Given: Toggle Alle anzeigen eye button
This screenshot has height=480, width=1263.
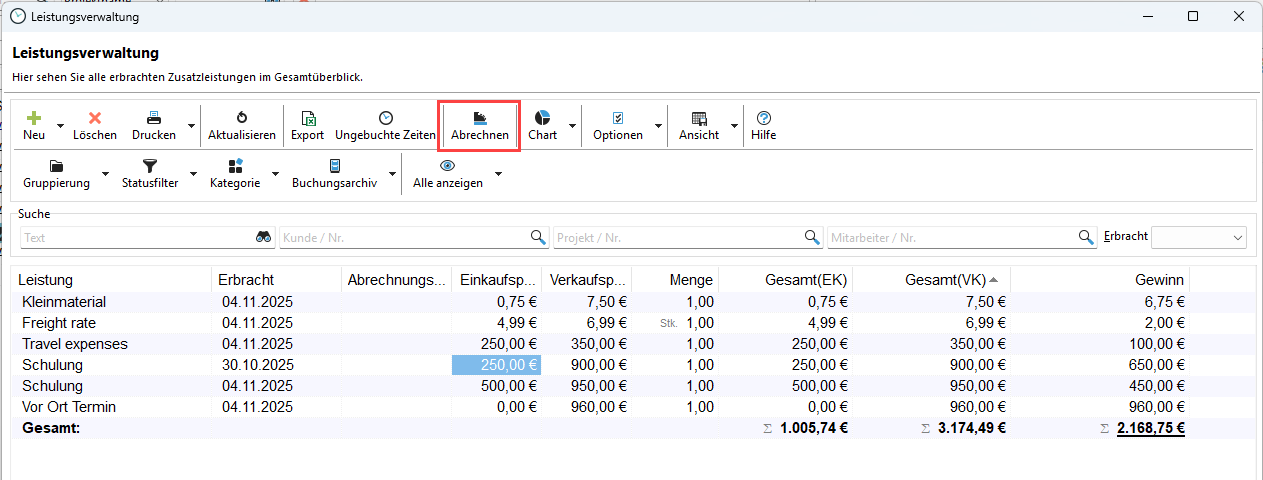Looking at the screenshot, I should [x=447, y=174].
